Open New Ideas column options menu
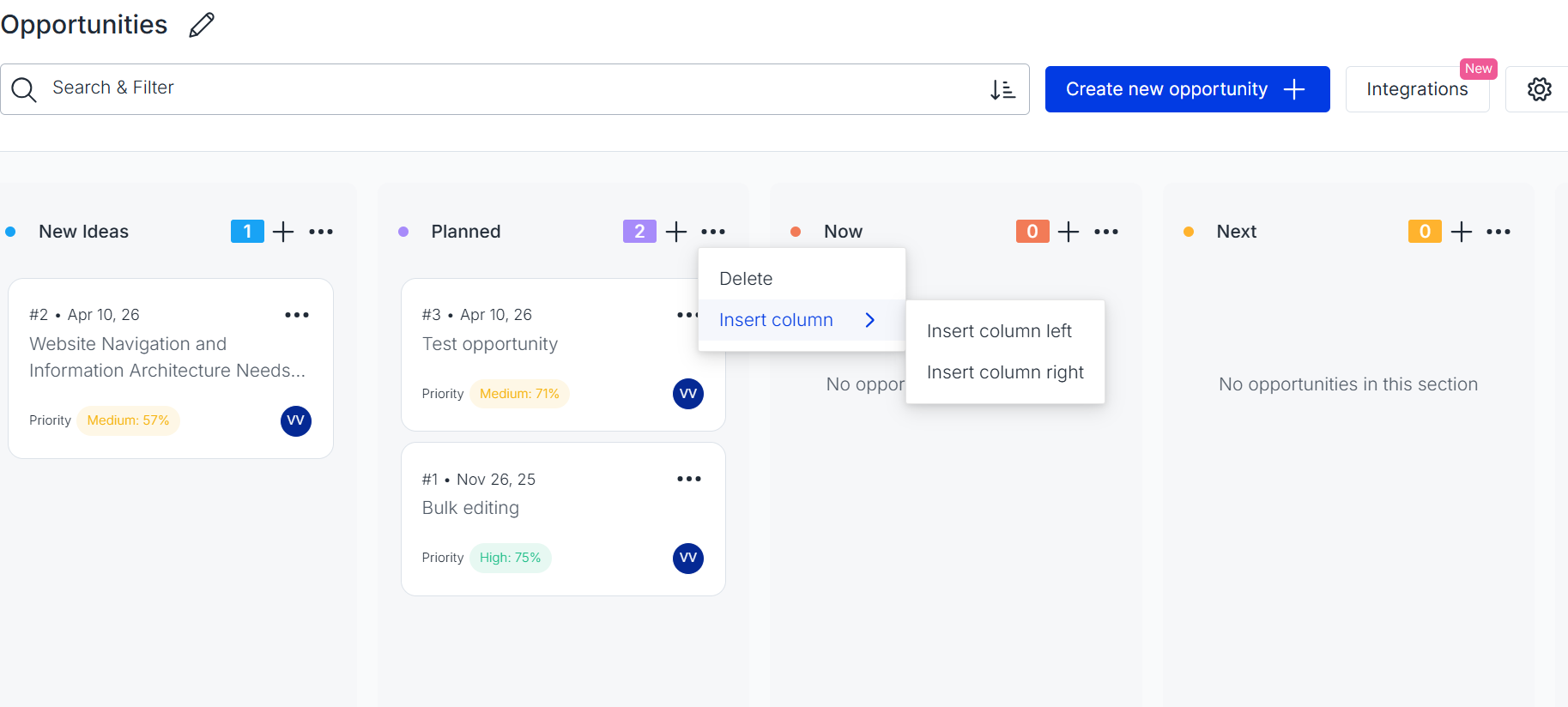The image size is (1568, 707). click(x=321, y=232)
